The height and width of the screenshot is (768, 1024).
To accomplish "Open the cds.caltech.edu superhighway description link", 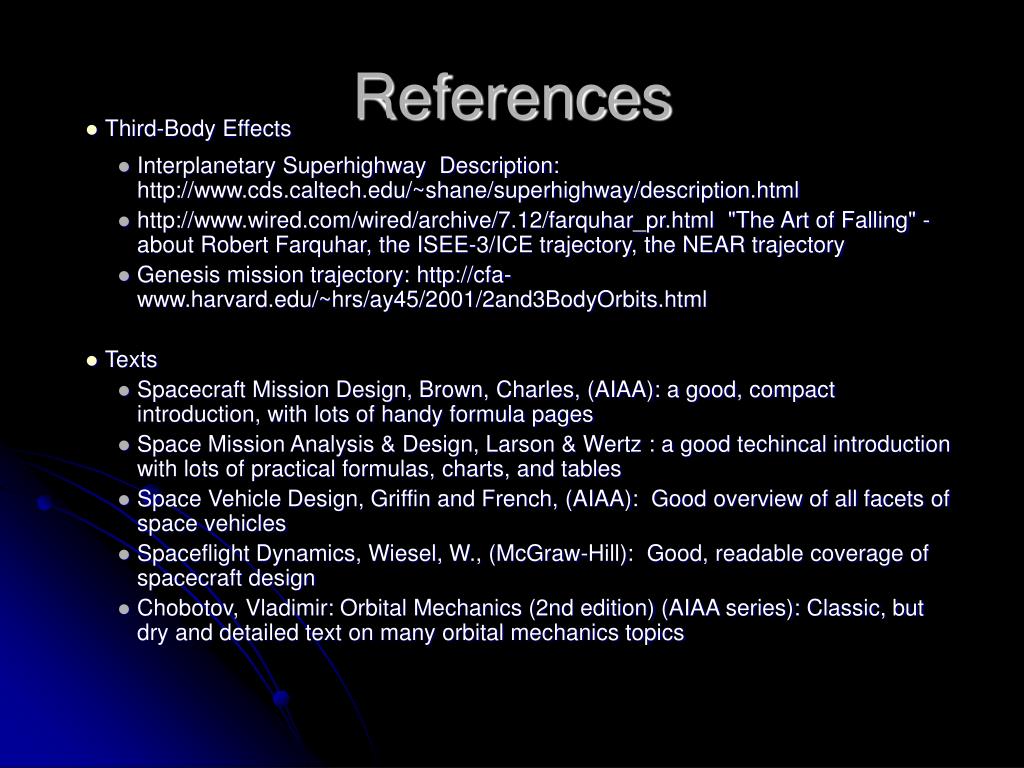I will 468,191.
